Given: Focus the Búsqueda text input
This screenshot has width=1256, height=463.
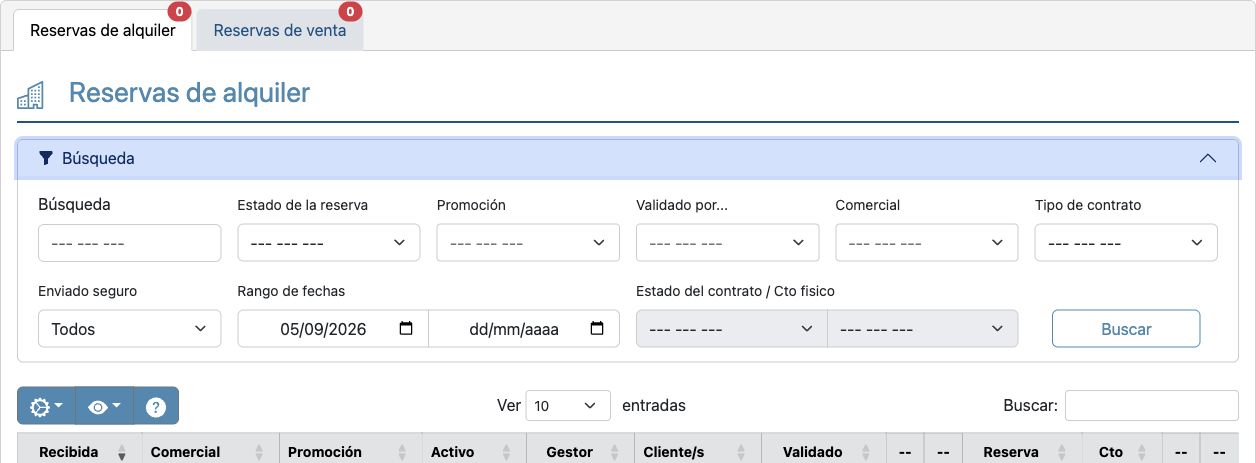Looking at the screenshot, I should click(129, 242).
